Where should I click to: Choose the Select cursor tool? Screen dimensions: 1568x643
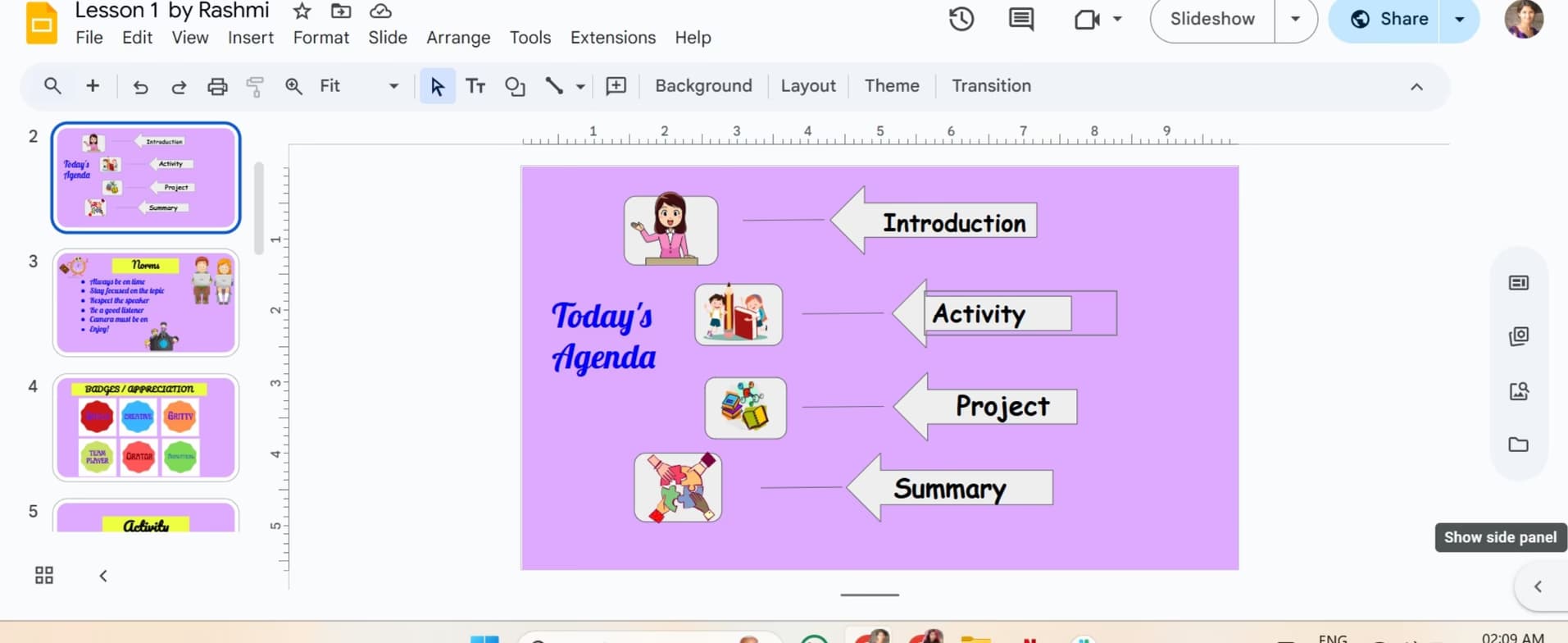[437, 86]
